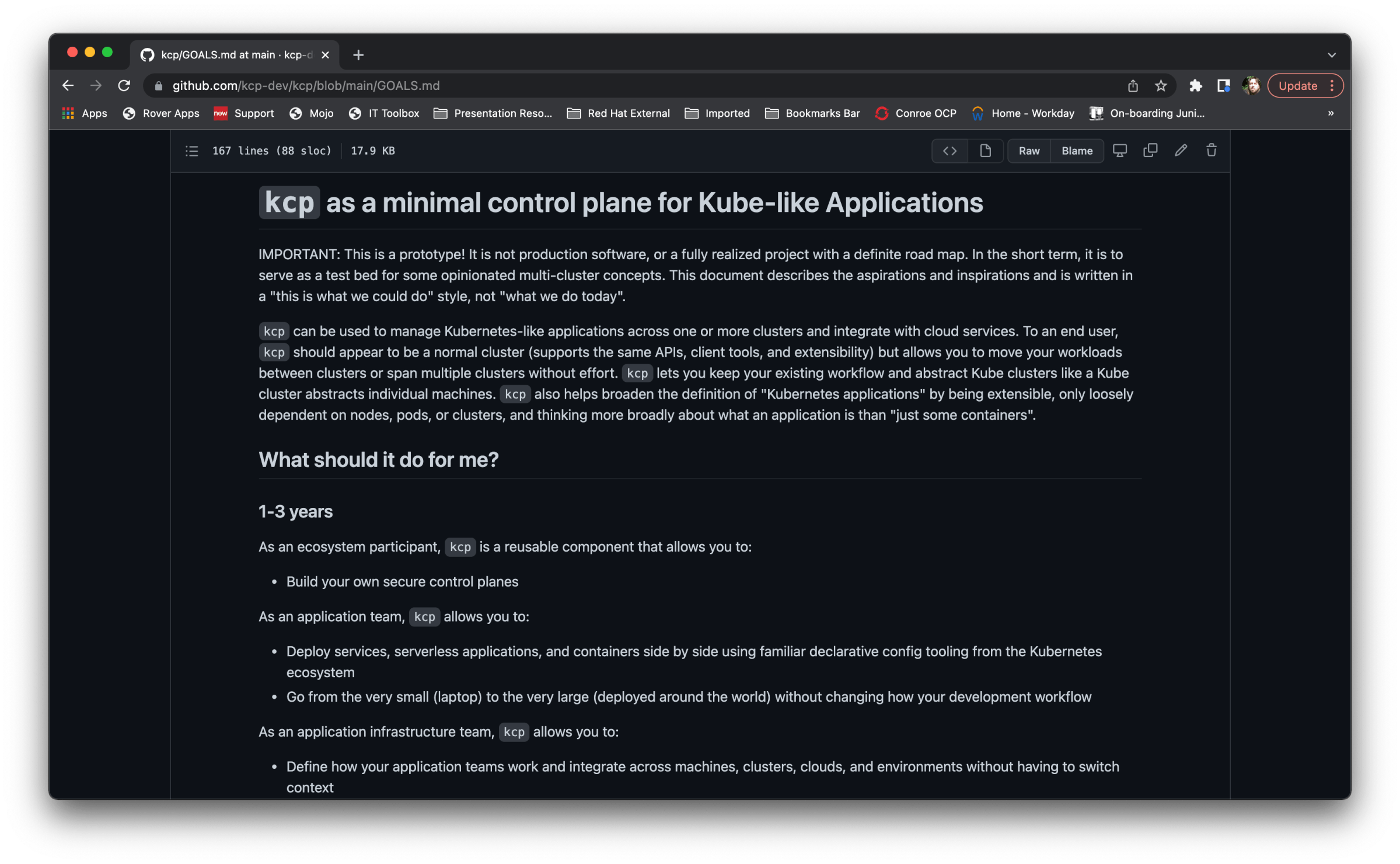Share this page from address bar
Image resolution: width=1400 pixels, height=864 pixels.
[1133, 86]
